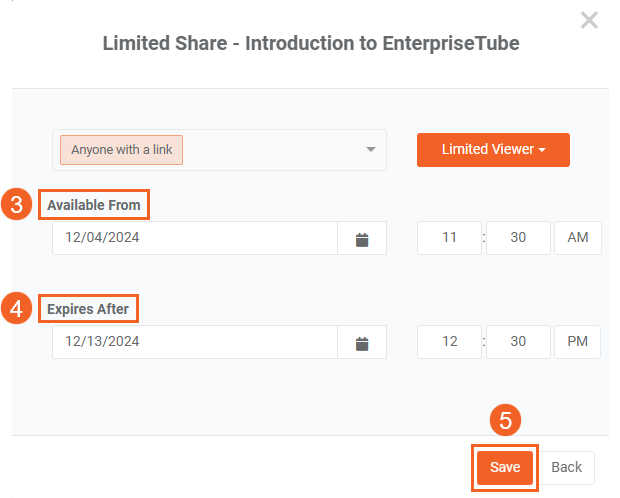Screen dimensions: 620x498
Task: Click the Expires After label
Action: click(x=88, y=309)
